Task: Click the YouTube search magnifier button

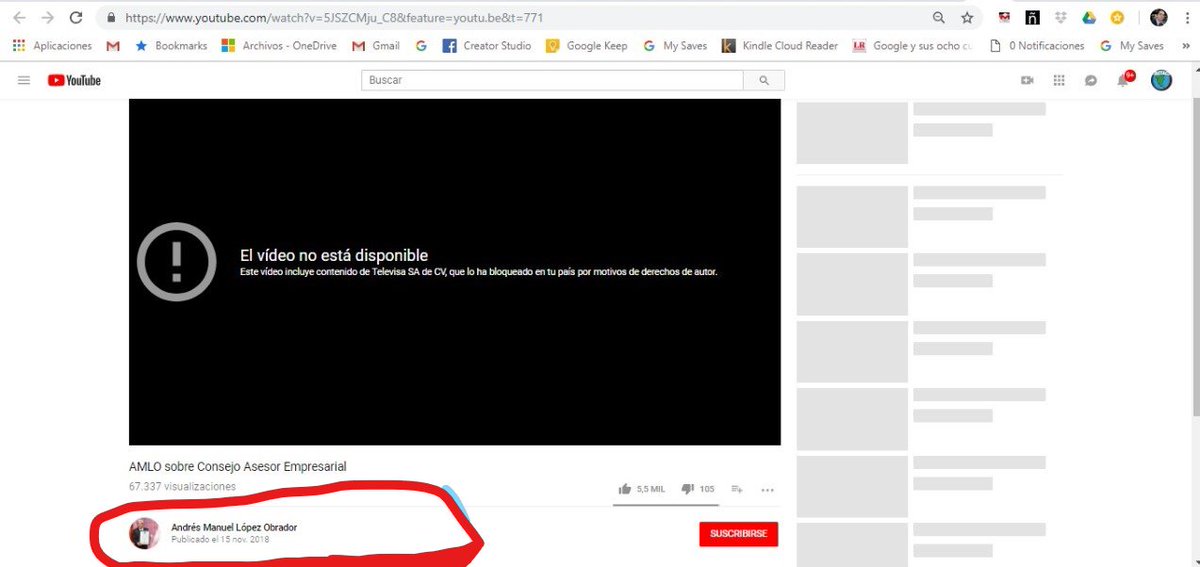Action: 764,80
